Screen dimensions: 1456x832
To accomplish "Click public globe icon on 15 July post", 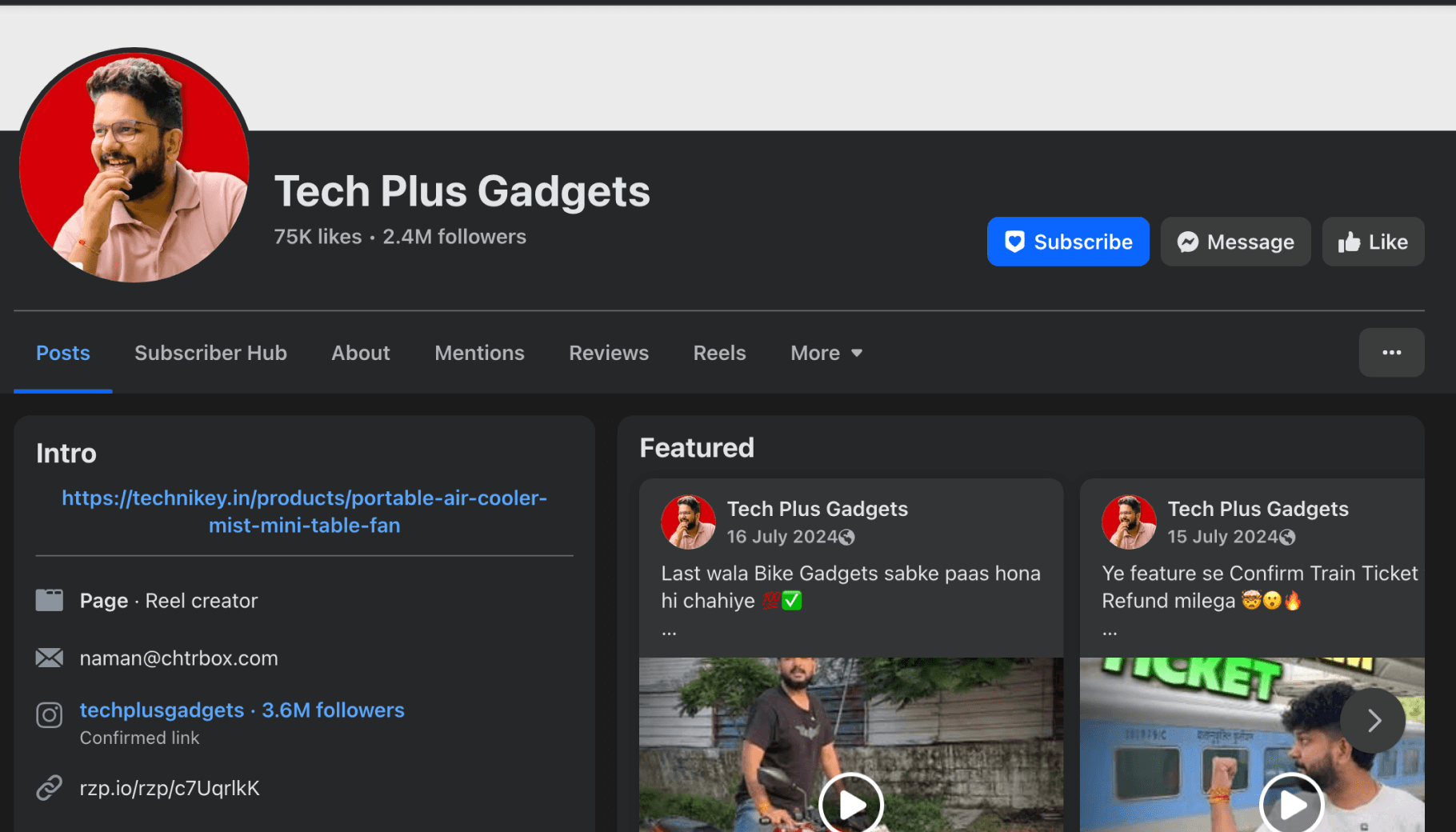I will click(1287, 538).
